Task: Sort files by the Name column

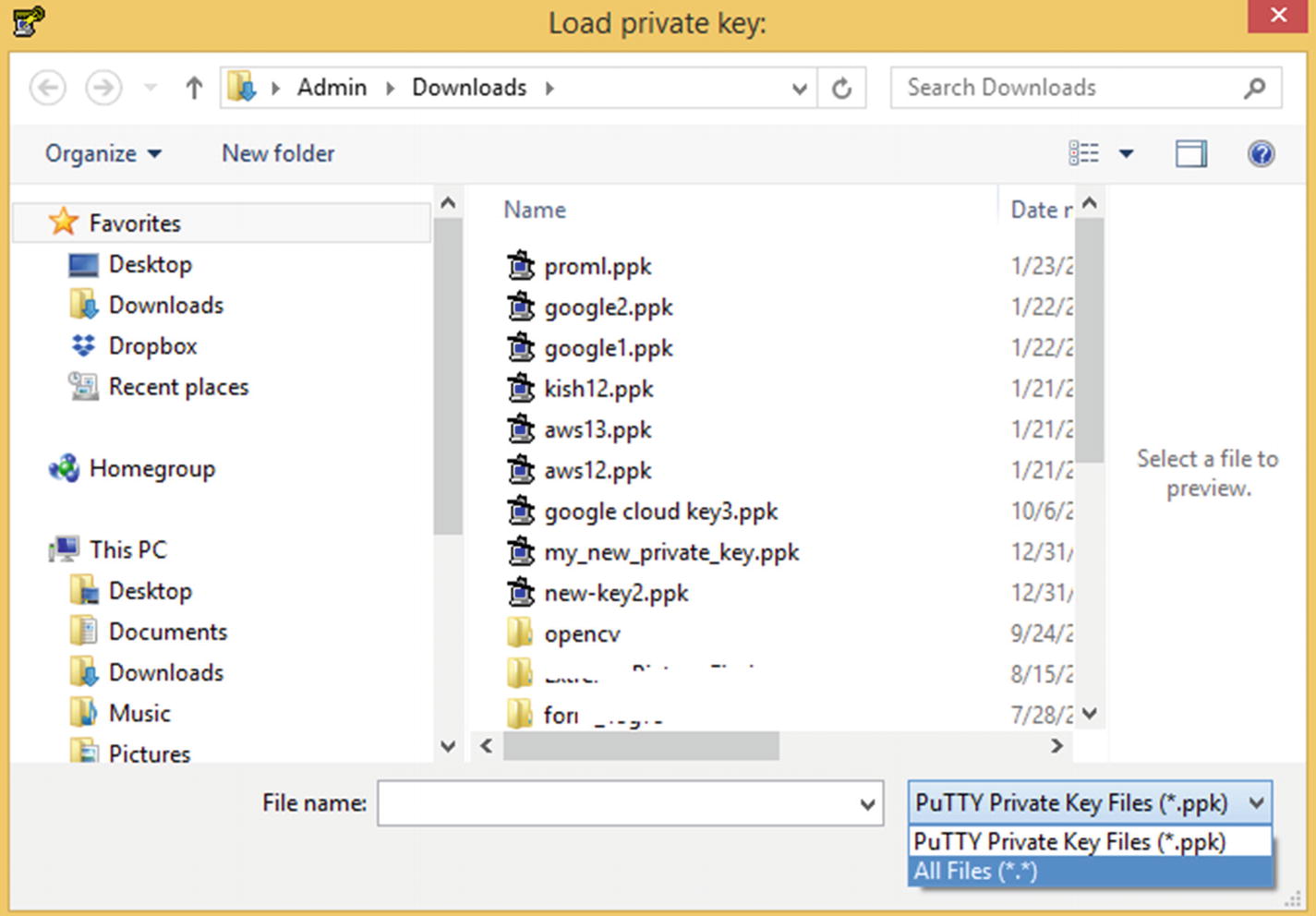Action: pyautogui.click(x=535, y=211)
